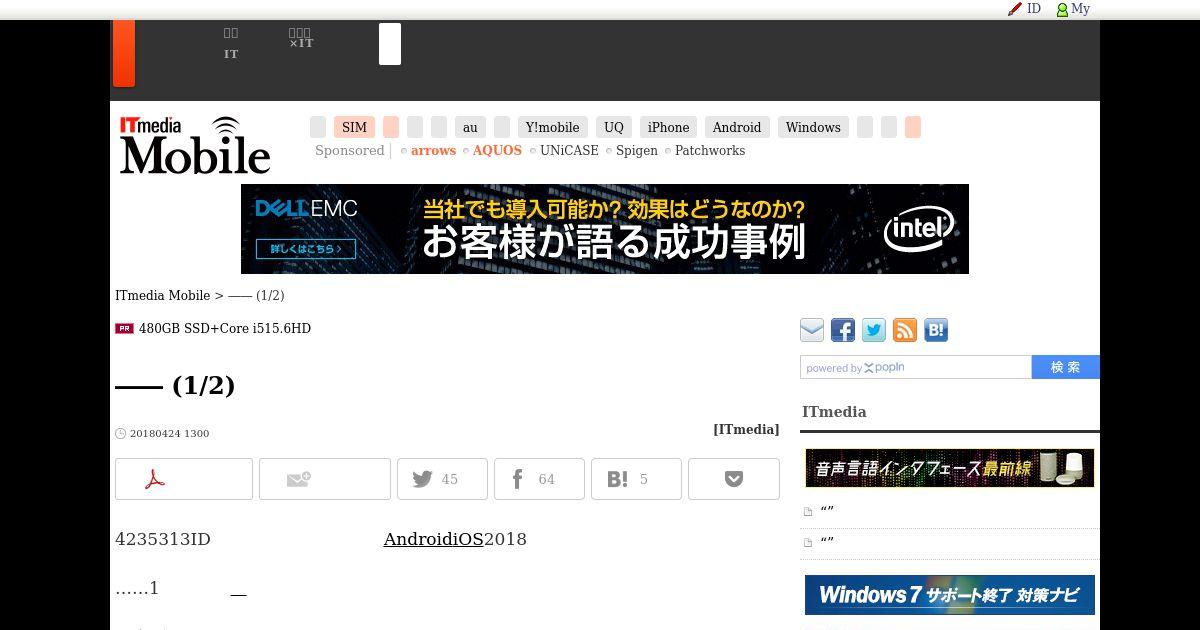Click the white box in the dark header
Image resolution: width=1200 pixels, height=630 pixels.
390,44
